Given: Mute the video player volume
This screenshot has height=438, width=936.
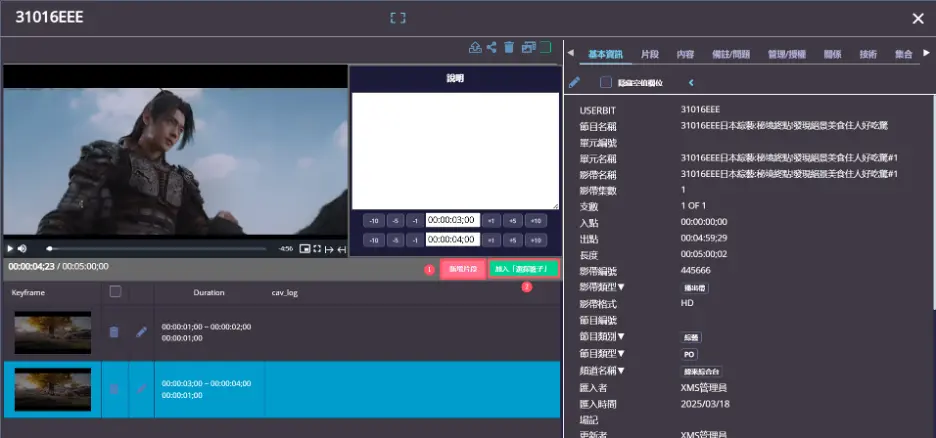Looking at the screenshot, I should click(x=23, y=248).
